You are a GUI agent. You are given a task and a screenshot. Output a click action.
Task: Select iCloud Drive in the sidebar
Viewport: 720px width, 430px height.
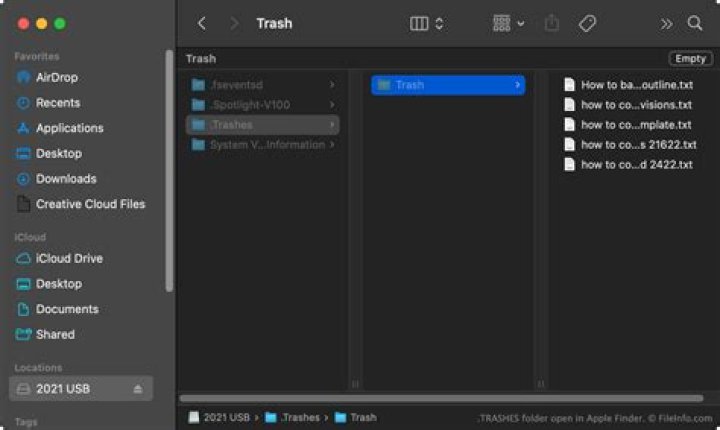[69, 258]
